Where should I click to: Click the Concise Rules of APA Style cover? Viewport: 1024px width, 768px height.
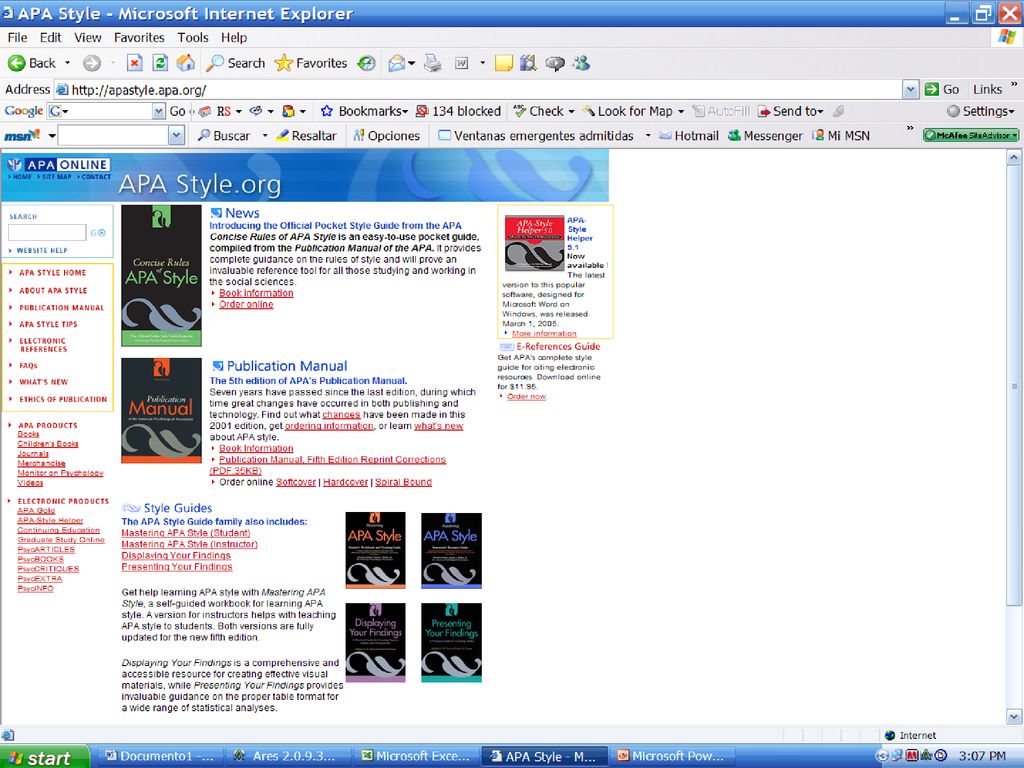pos(161,276)
